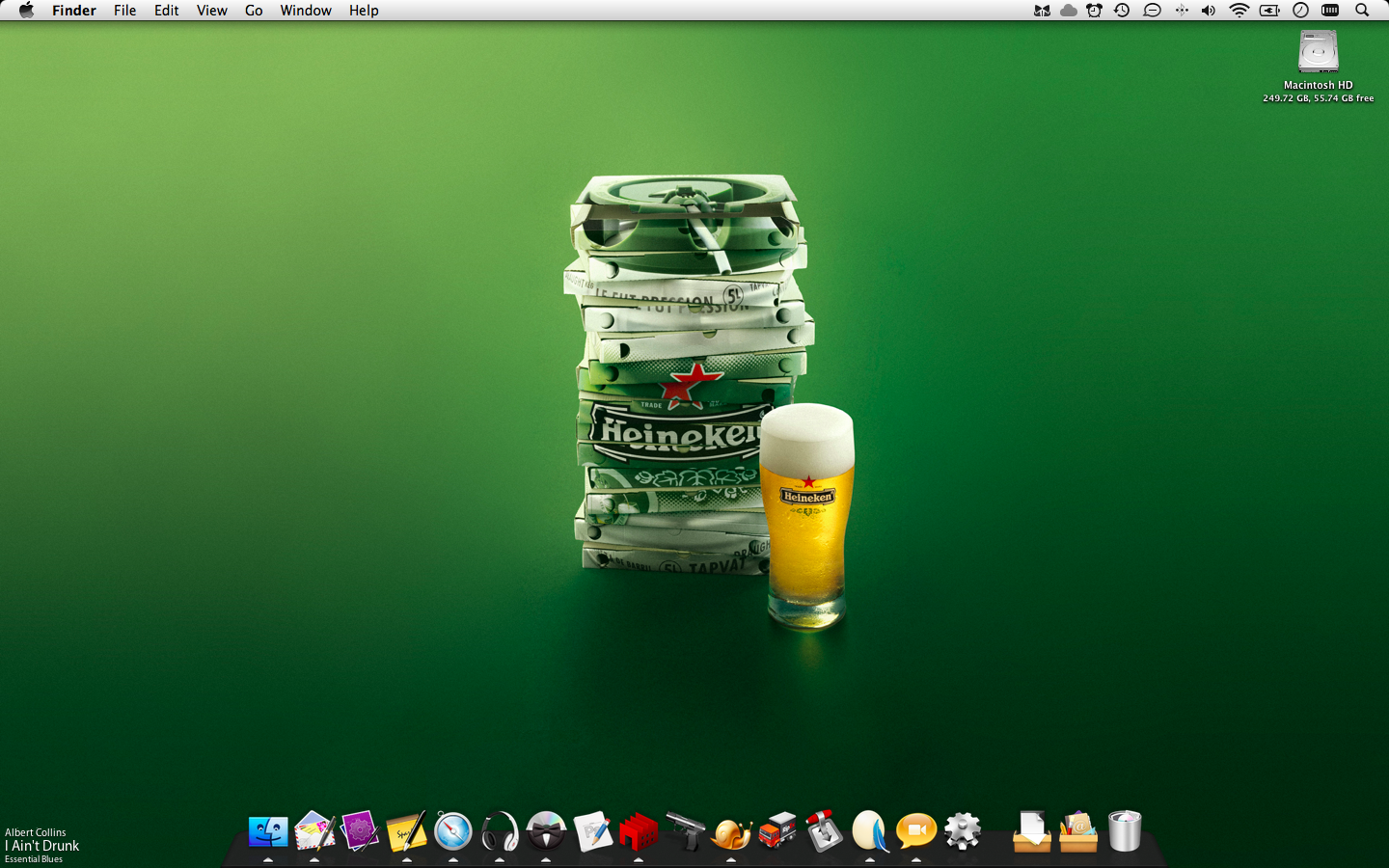Launch the Transmit truck app
Screen dimensions: 1389x868
(x=777, y=831)
